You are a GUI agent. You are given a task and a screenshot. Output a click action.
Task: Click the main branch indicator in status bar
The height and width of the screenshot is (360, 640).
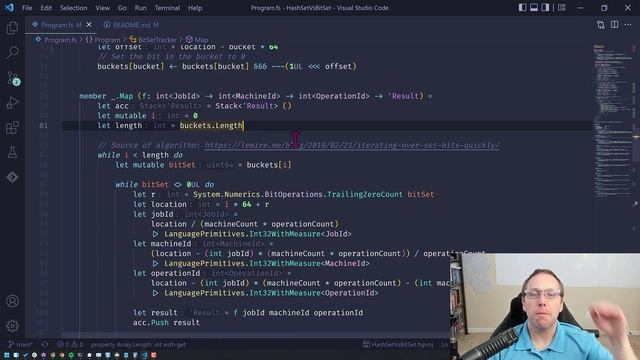tap(20, 344)
